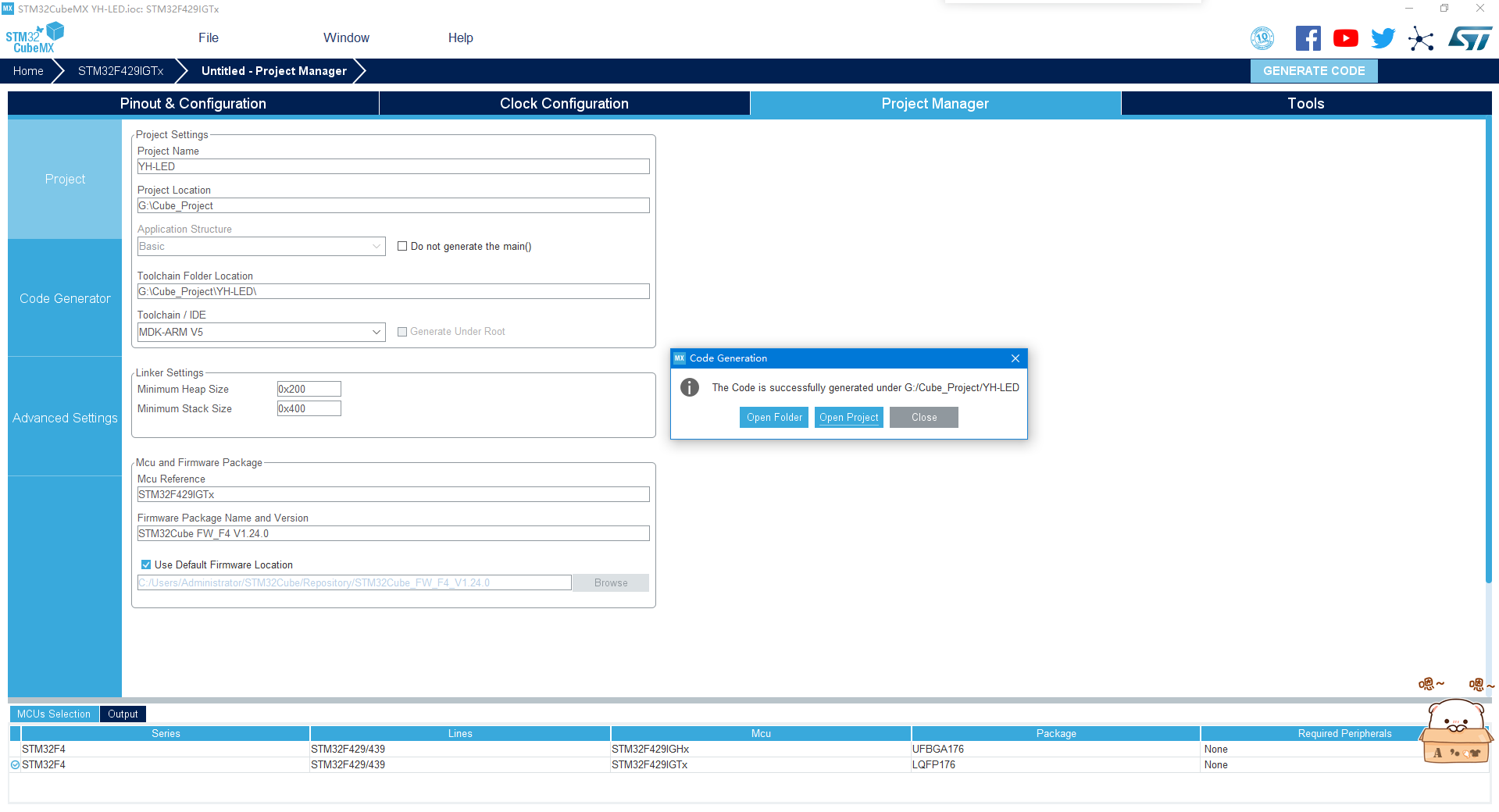Viewport: 1499px width, 812px height.
Task: Click the Project Location input field
Action: 393,206
